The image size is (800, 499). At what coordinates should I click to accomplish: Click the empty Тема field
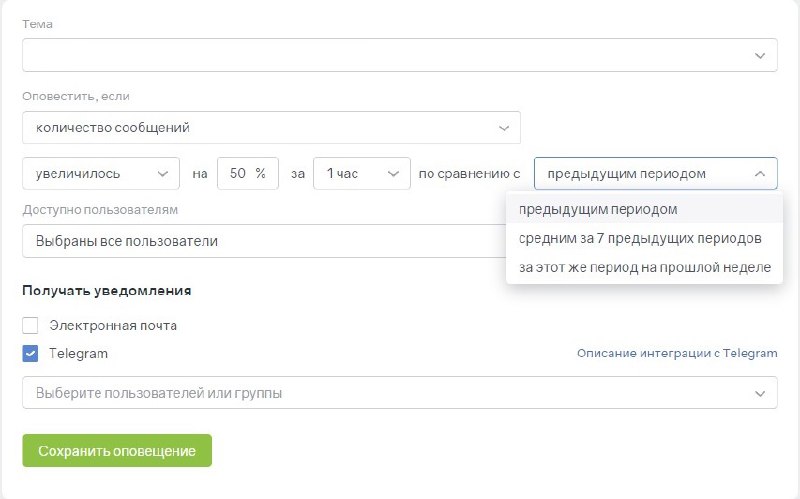pos(399,55)
